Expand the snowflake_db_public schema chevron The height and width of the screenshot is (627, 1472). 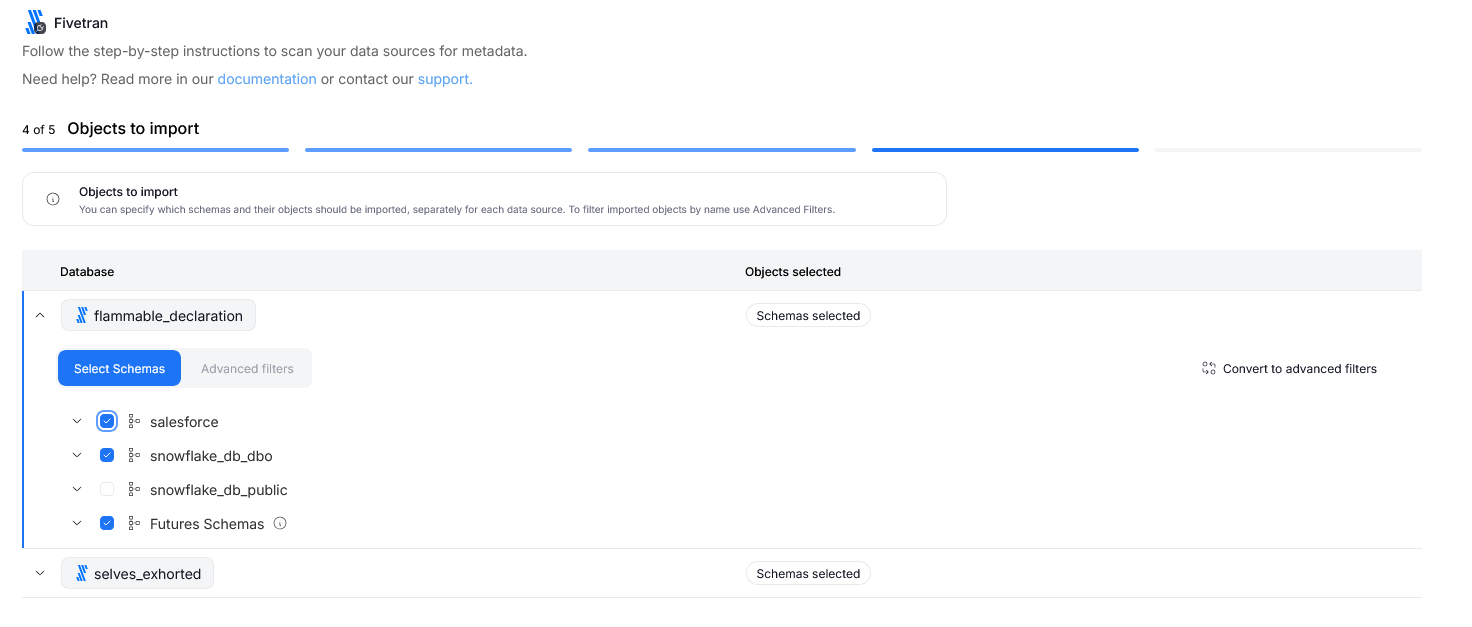tap(77, 490)
